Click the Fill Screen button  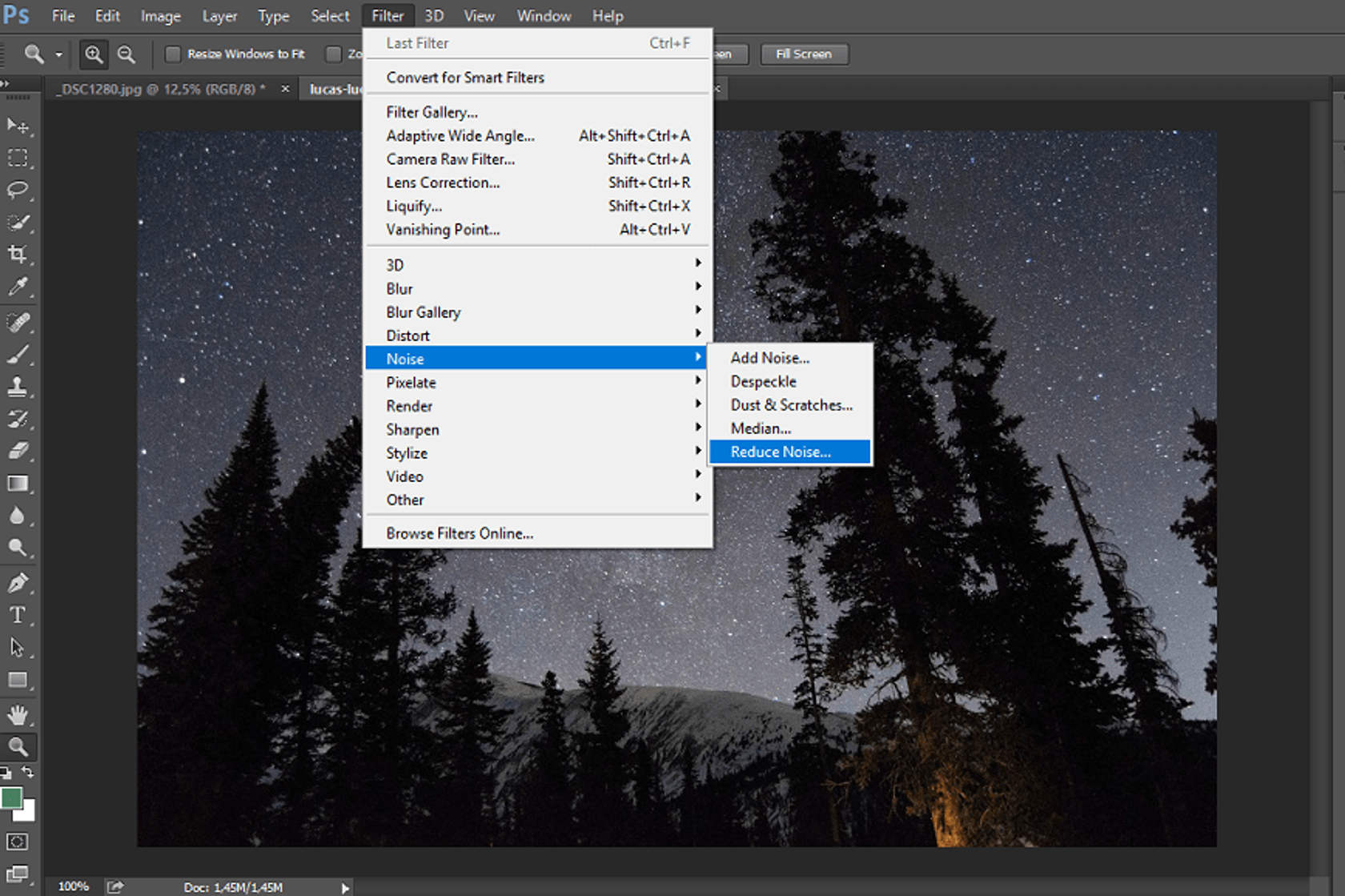pos(804,54)
